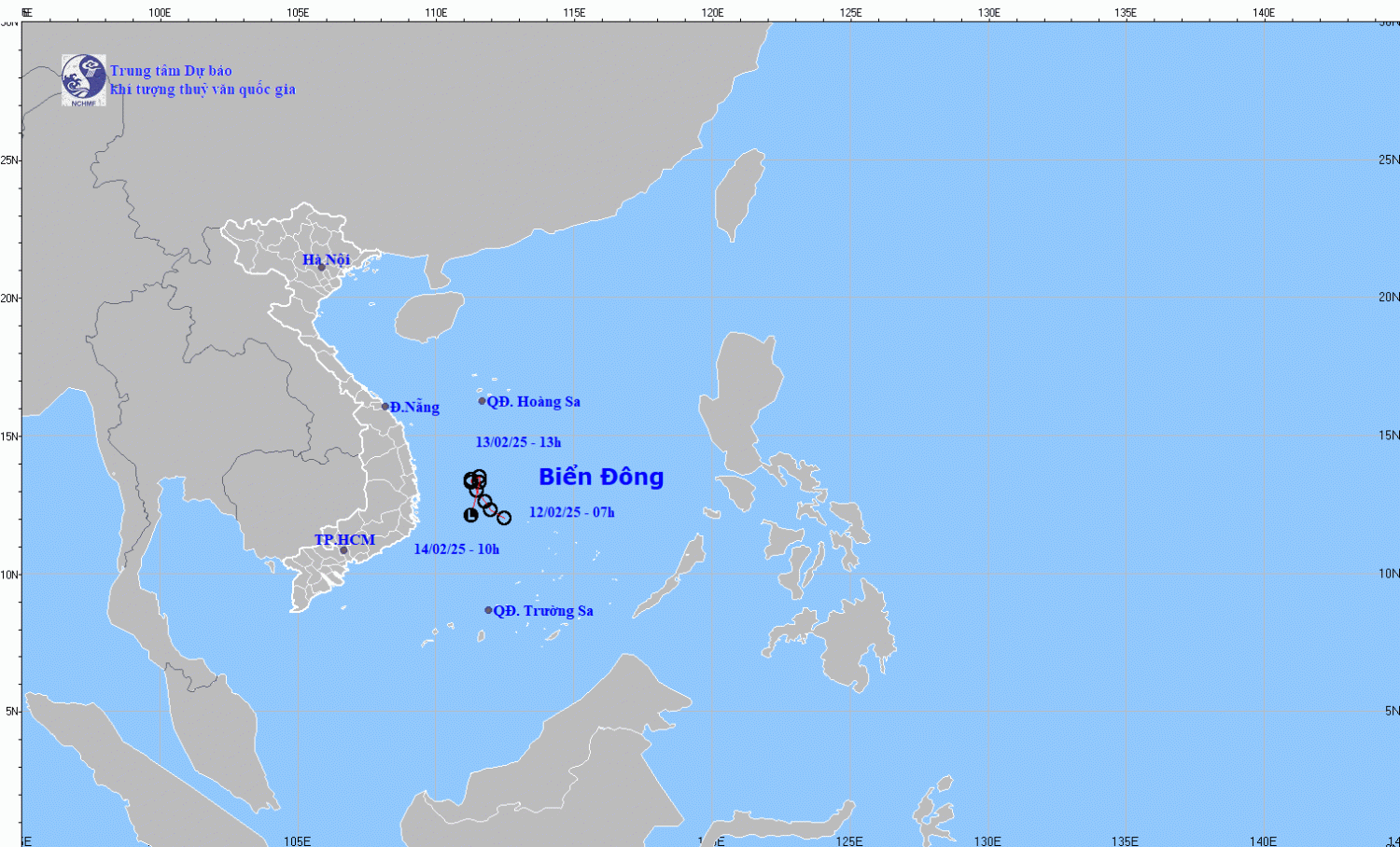Click the Đ.Nẵng city dot marker

[385, 407]
